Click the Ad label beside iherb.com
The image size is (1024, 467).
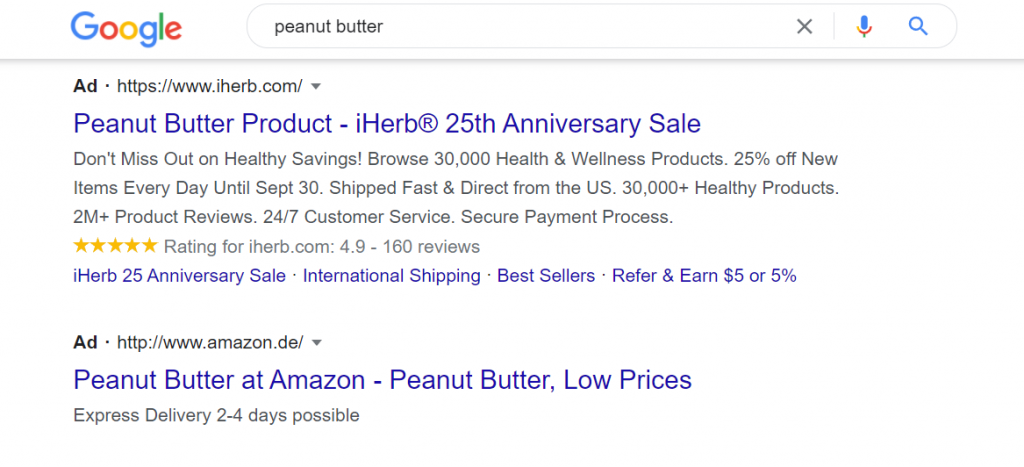(x=85, y=86)
